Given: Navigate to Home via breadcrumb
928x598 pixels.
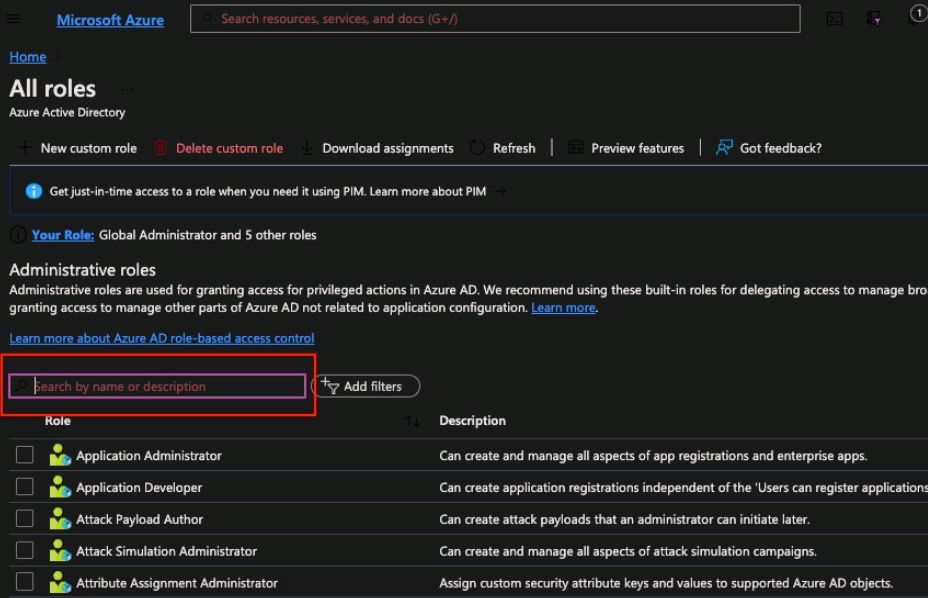Looking at the screenshot, I should pos(27,57).
